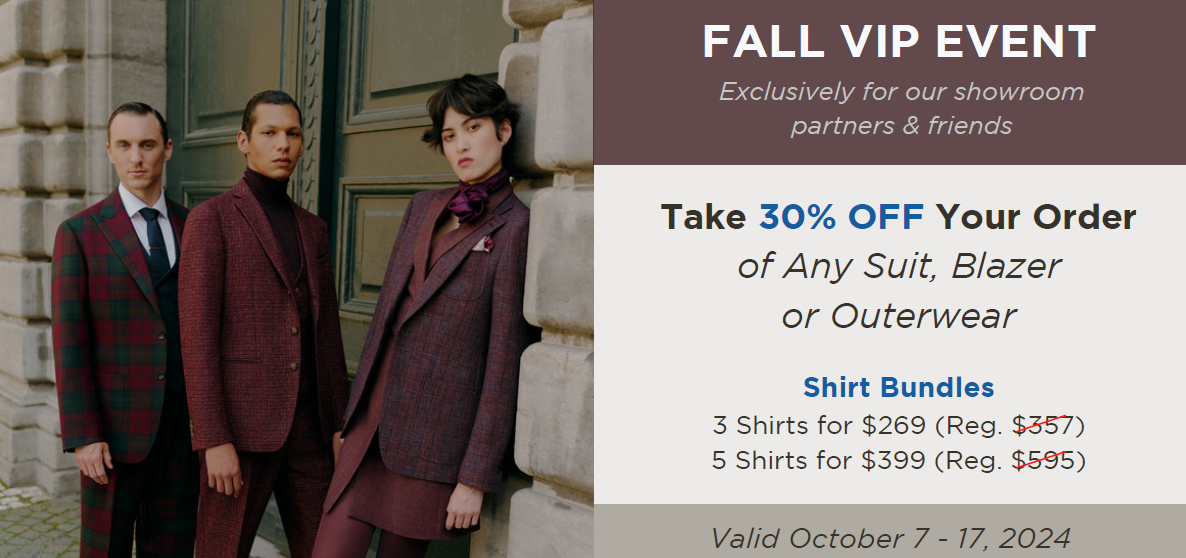Click the of Any Suit, Blazer text
This screenshot has width=1186, height=558.
[899, 266]
